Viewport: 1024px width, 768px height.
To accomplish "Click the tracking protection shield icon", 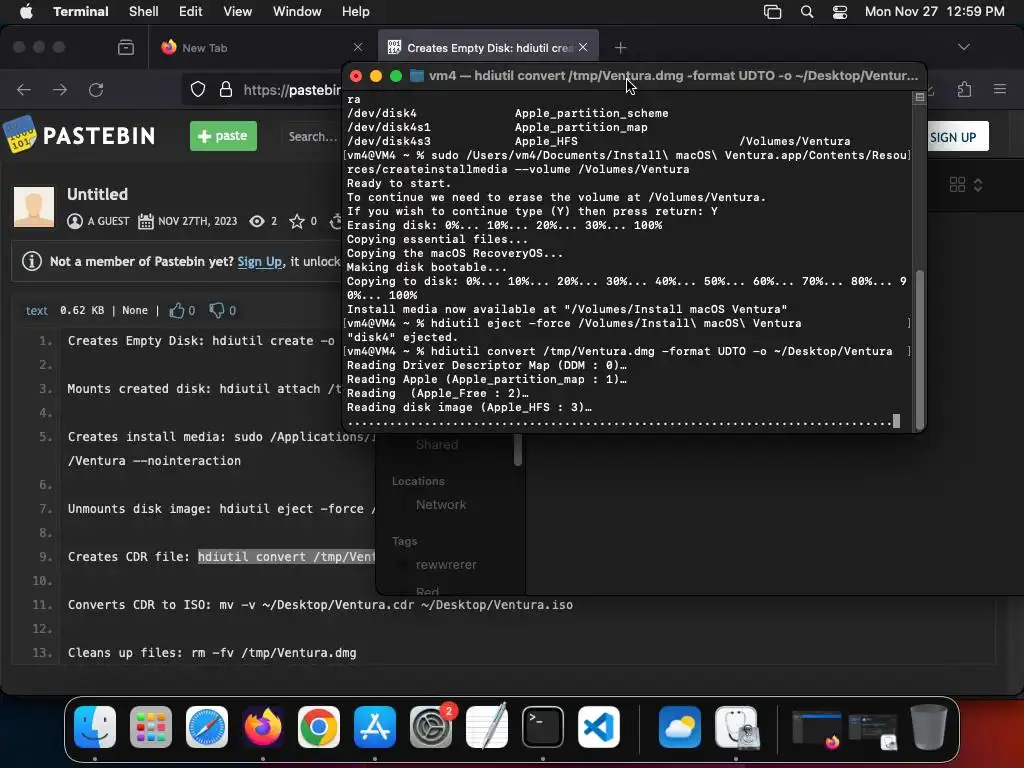I will coord(198,89).
